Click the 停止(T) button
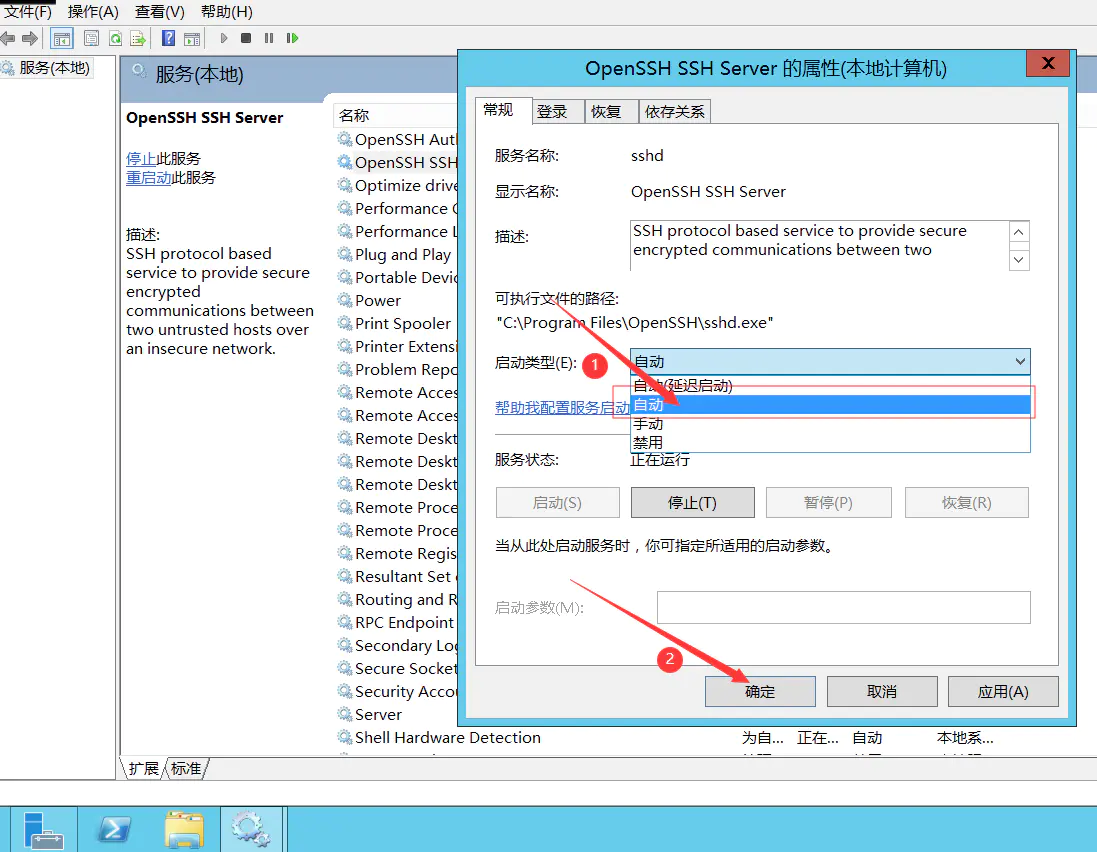The width and height of the screenshot is (1097, 852). tap(693, 503)
